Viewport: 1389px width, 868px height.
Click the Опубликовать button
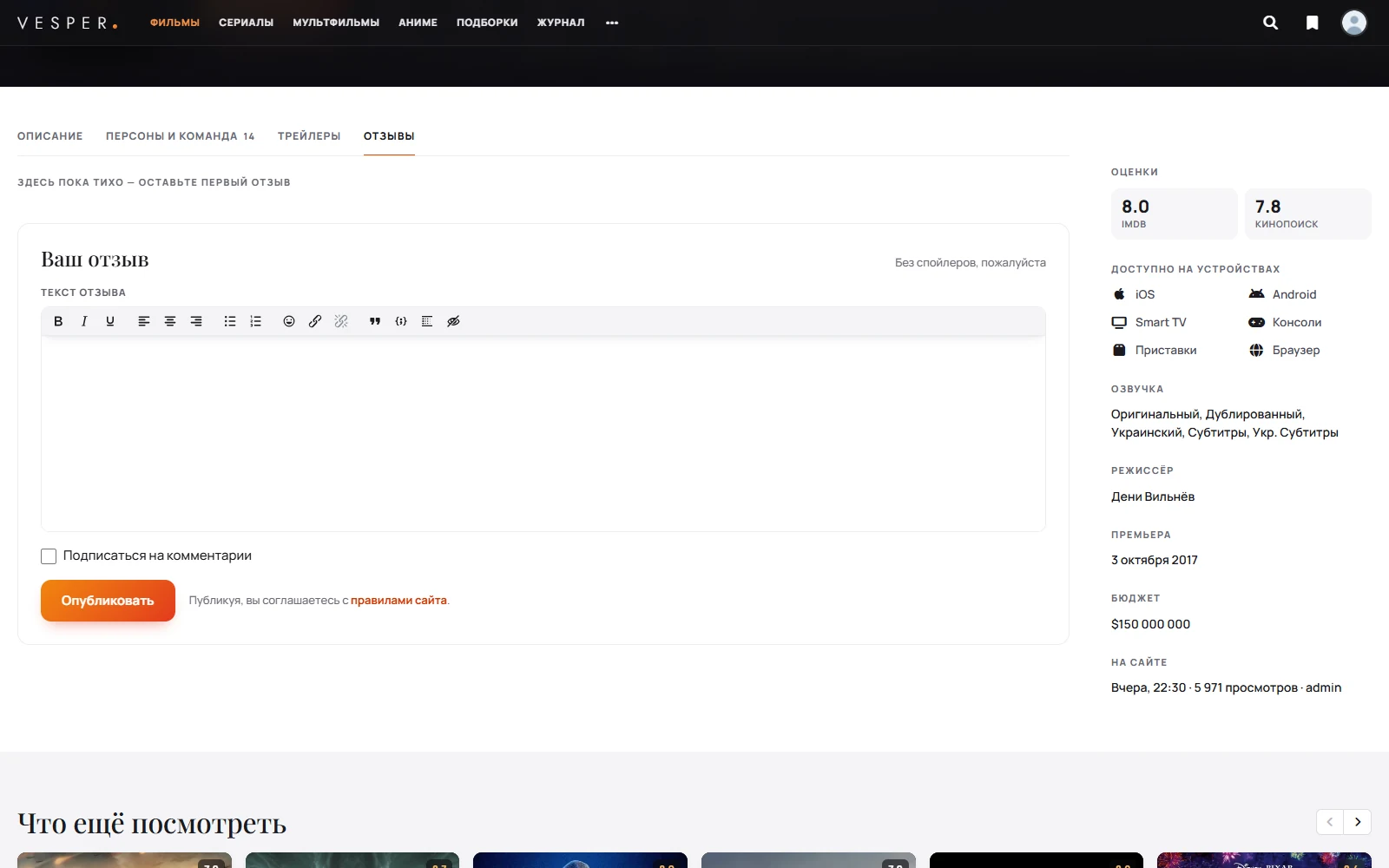(x=108, y=601)
